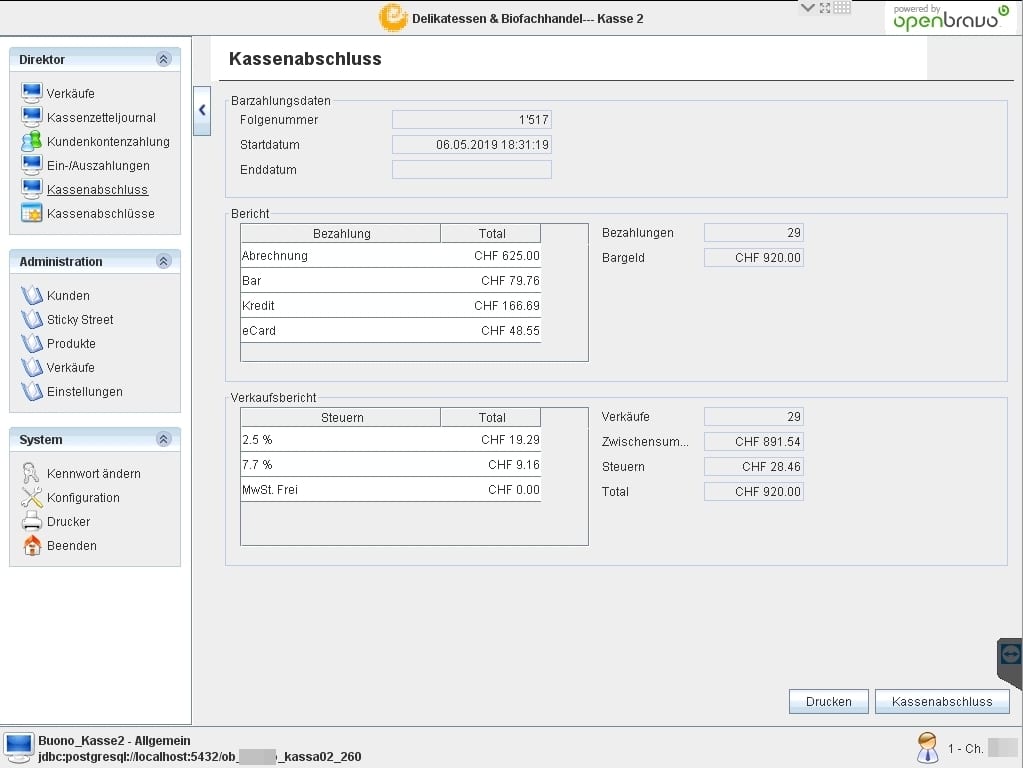Viewport: 1023px width, 768px height.
Task: Click the Konfiguration tools icon
Action: pos(31,497)
